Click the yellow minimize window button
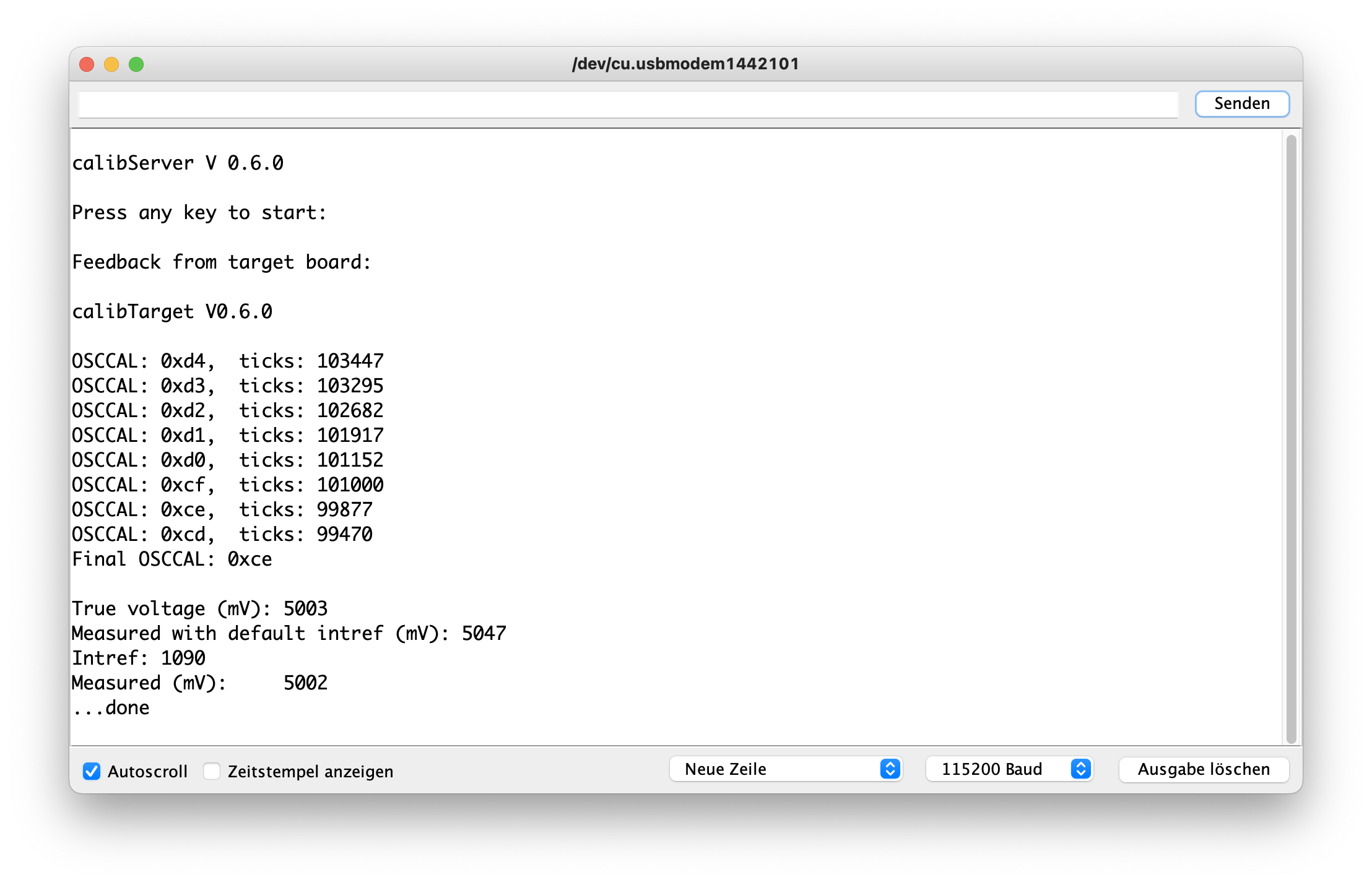The image size is (1372, 885). click(111, 64)
